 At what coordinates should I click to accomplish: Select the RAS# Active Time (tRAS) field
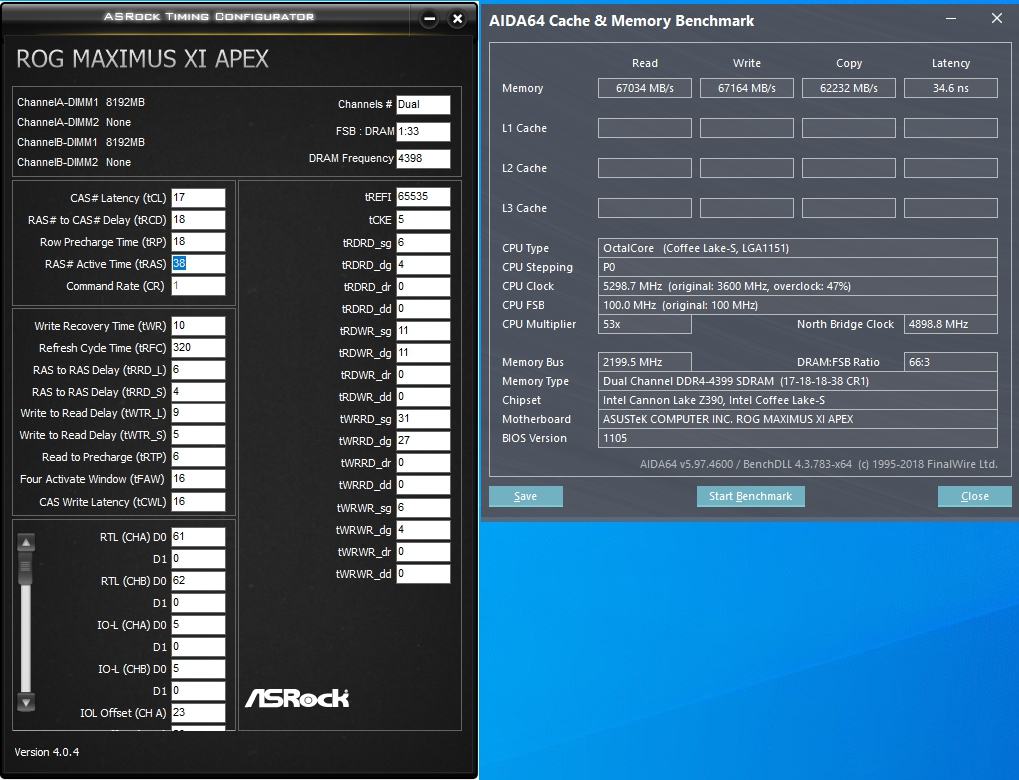[x=198, y=264]
